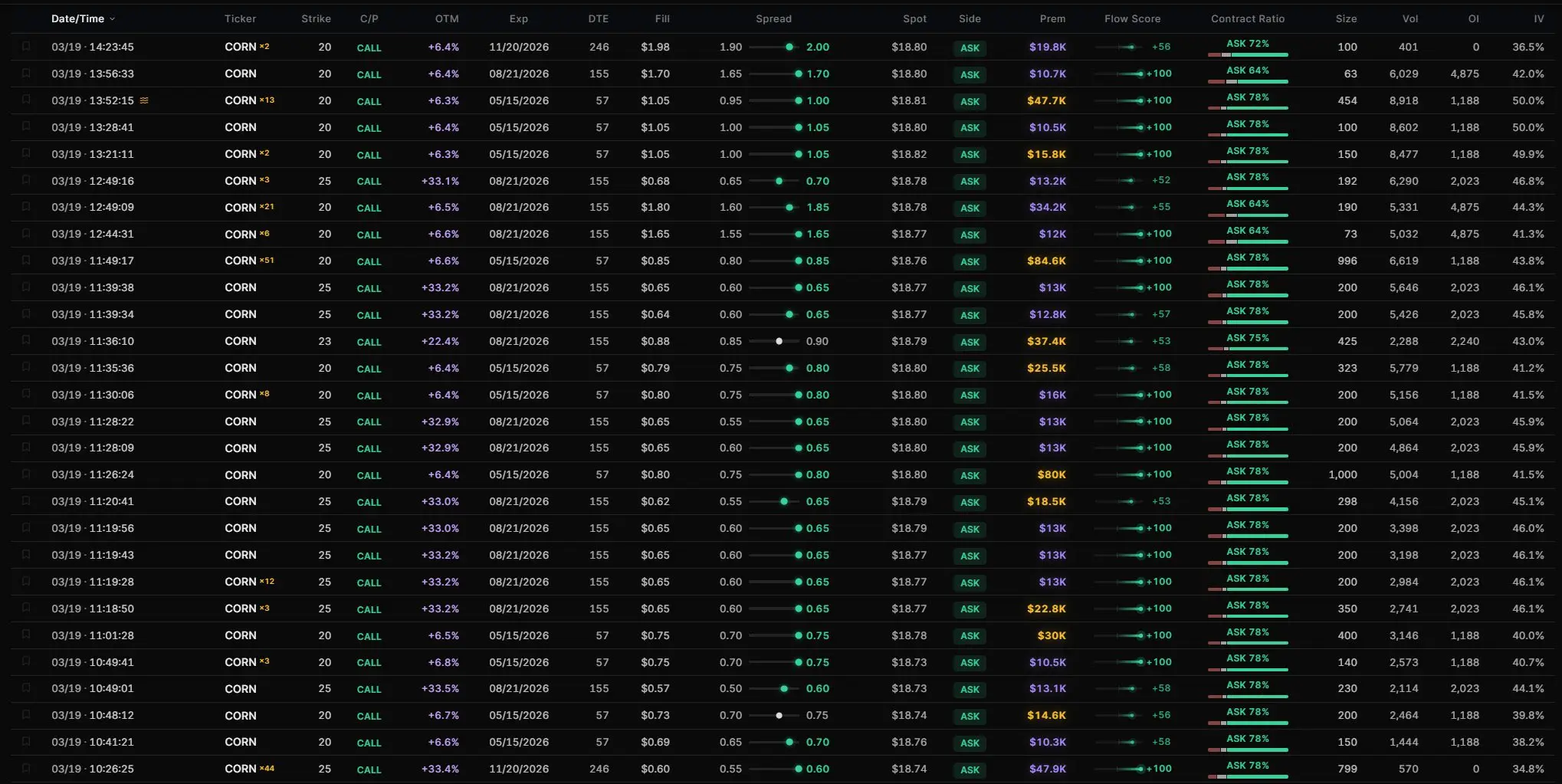Bookmark the 11:01:28 trade row
Screen dimensions: 1562x784
(26, 635)
